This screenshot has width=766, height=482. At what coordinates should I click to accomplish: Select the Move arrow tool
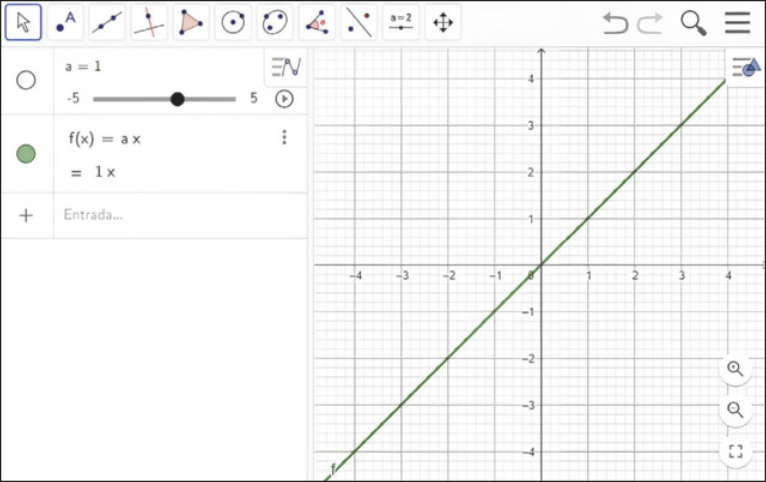click(x=23, y=22)
